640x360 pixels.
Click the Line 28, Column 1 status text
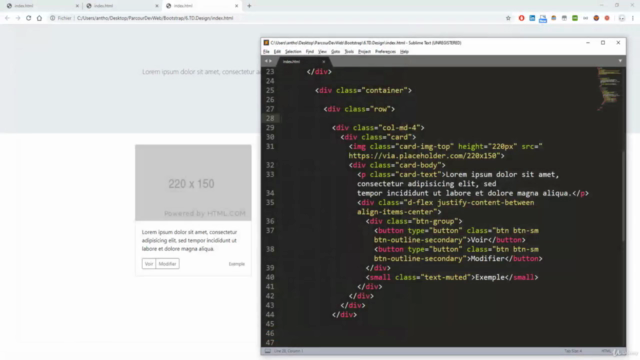pos(288,351)
